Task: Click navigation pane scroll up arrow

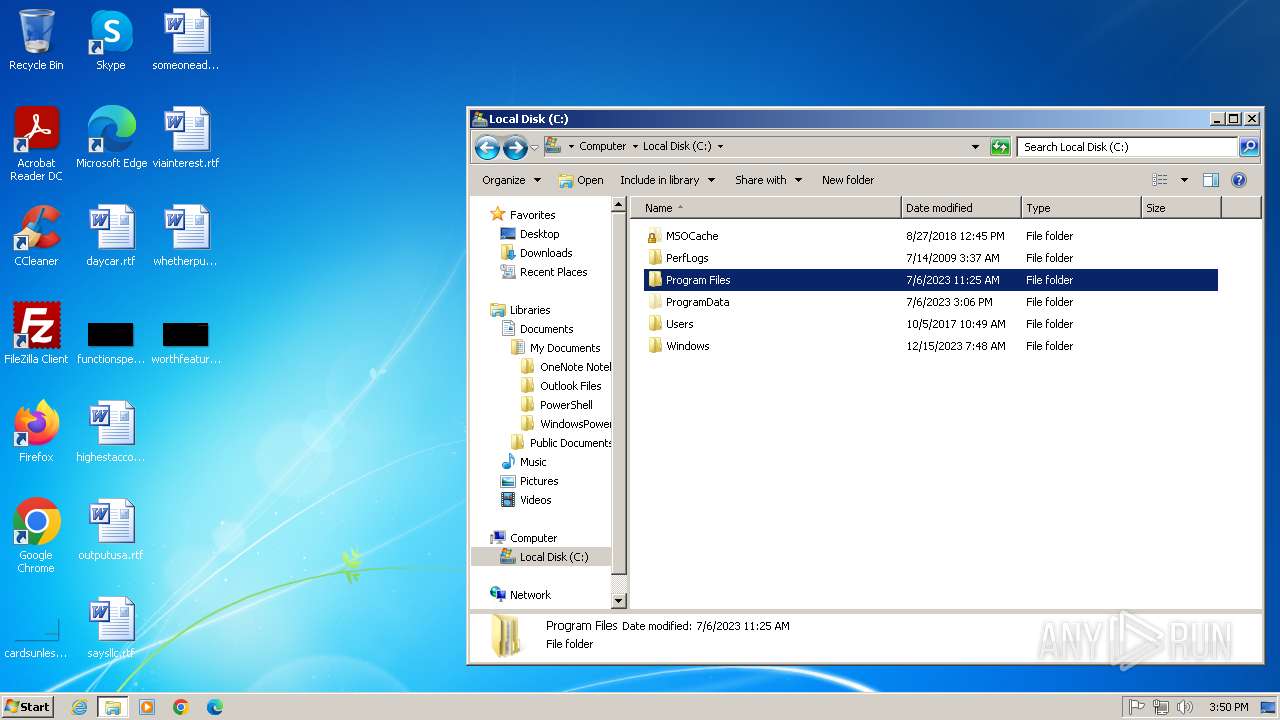Action: click(x=619, y=206)
